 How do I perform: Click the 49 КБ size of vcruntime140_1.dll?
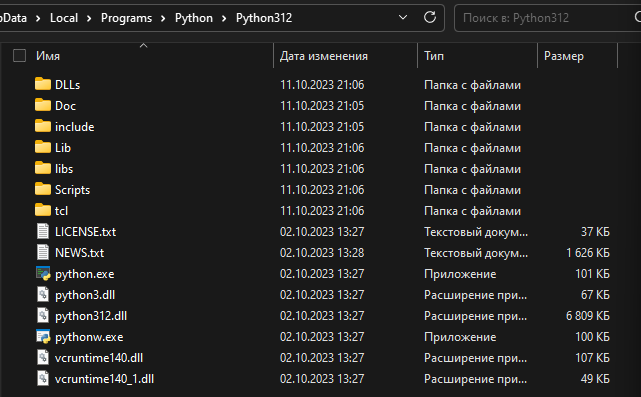point(595,379)
